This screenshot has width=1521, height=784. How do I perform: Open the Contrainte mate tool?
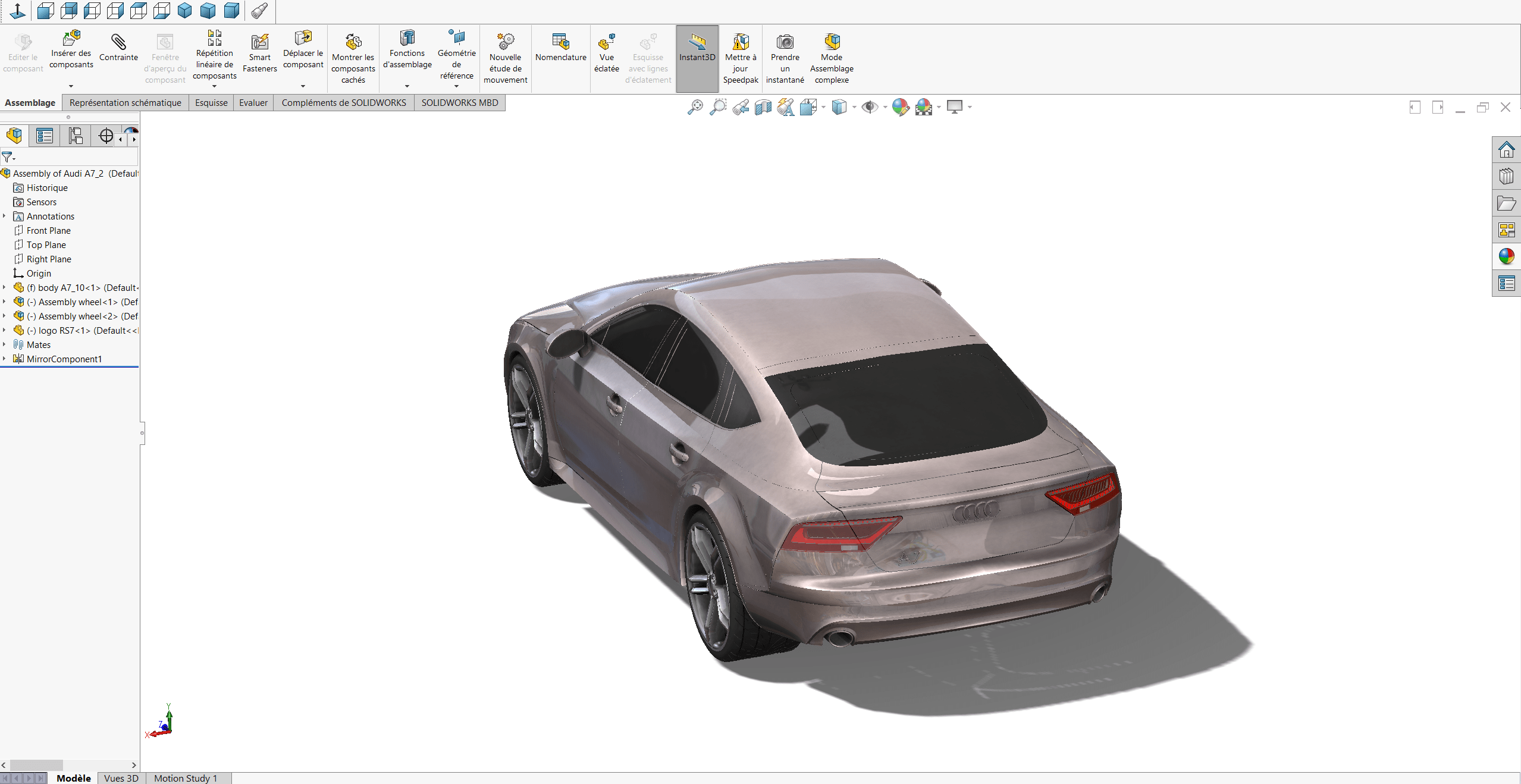click(x=118, y=48)
